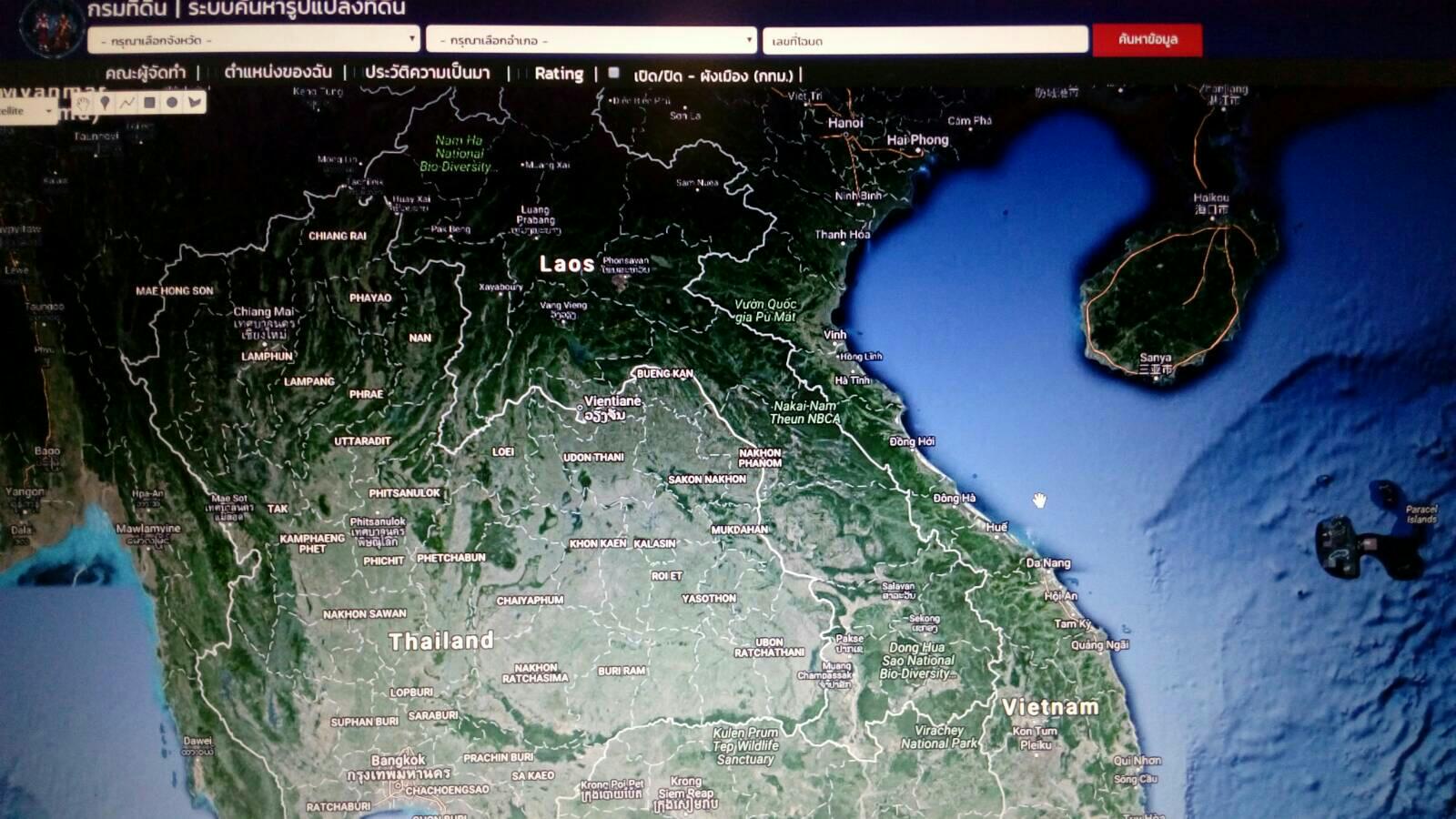Click the Department of Lands logo
The image size is (1456, 819).
(51, 25)
